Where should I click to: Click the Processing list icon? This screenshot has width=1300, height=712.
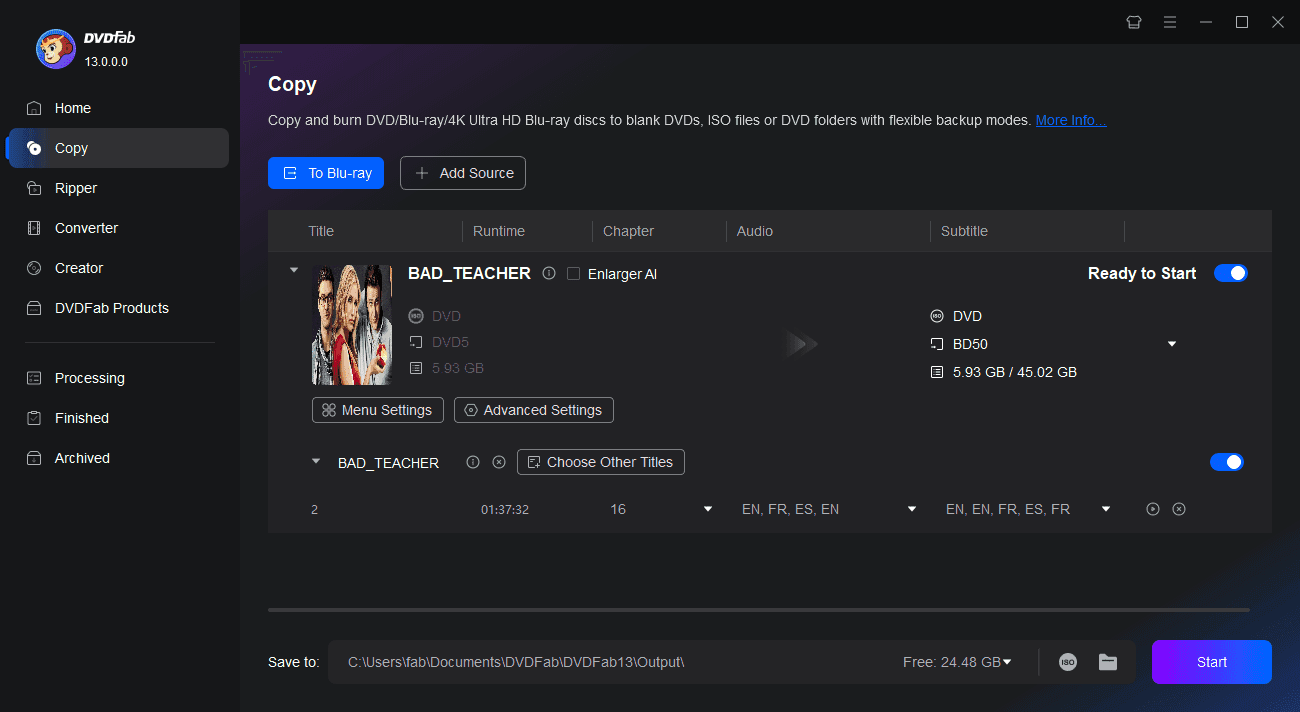[35, 378]
